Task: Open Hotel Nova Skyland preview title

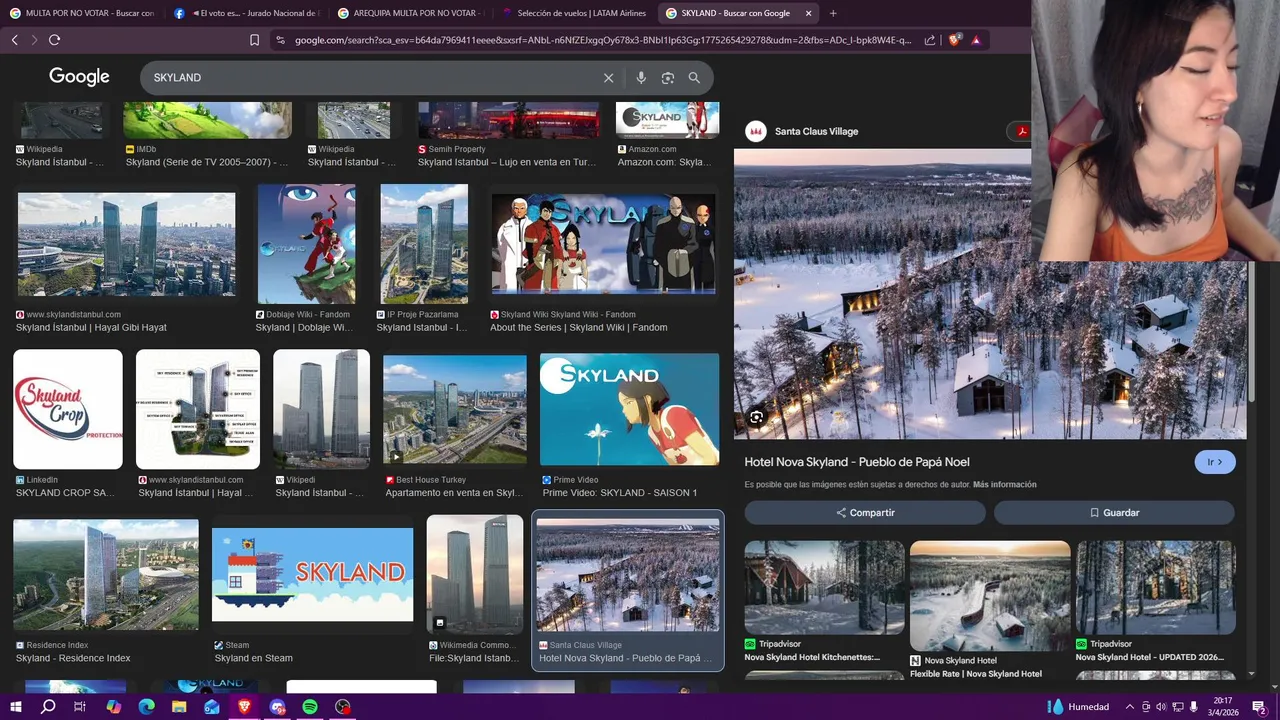Action: pos(857,462)
